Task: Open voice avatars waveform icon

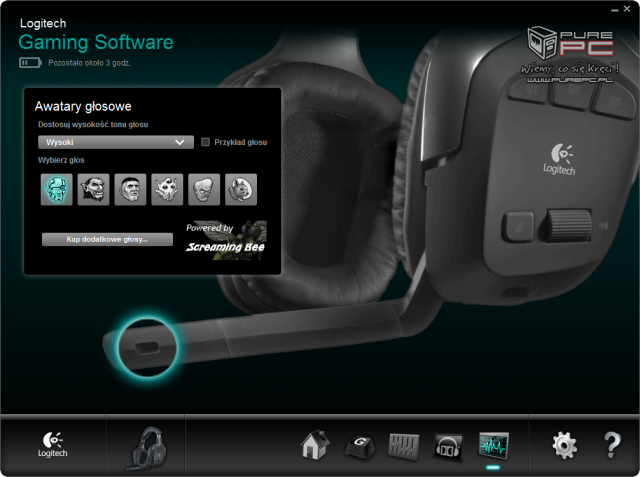Action: pyautogui.click(x=493, y=445)
